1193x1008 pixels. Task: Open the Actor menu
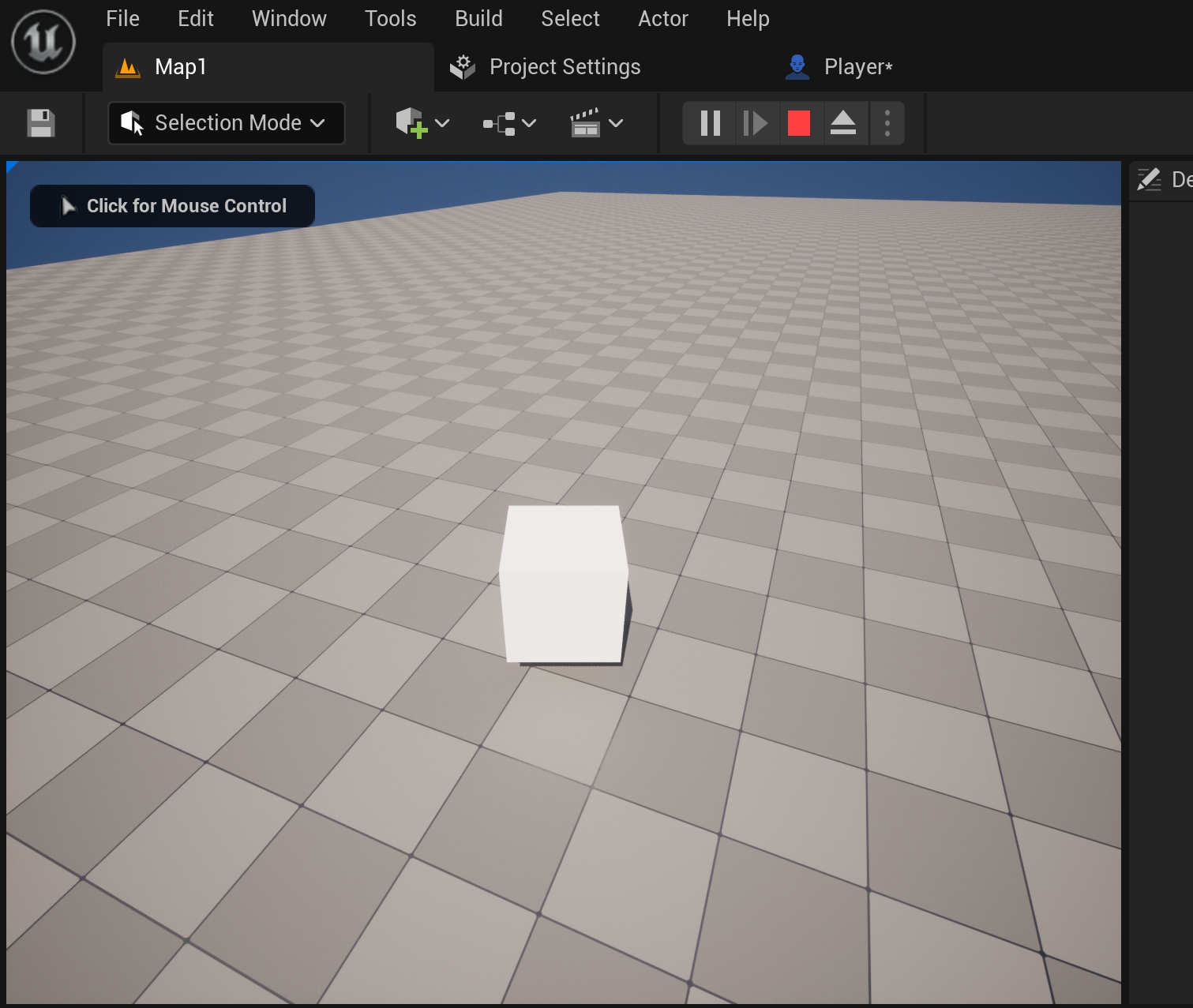tap(662, 18)
